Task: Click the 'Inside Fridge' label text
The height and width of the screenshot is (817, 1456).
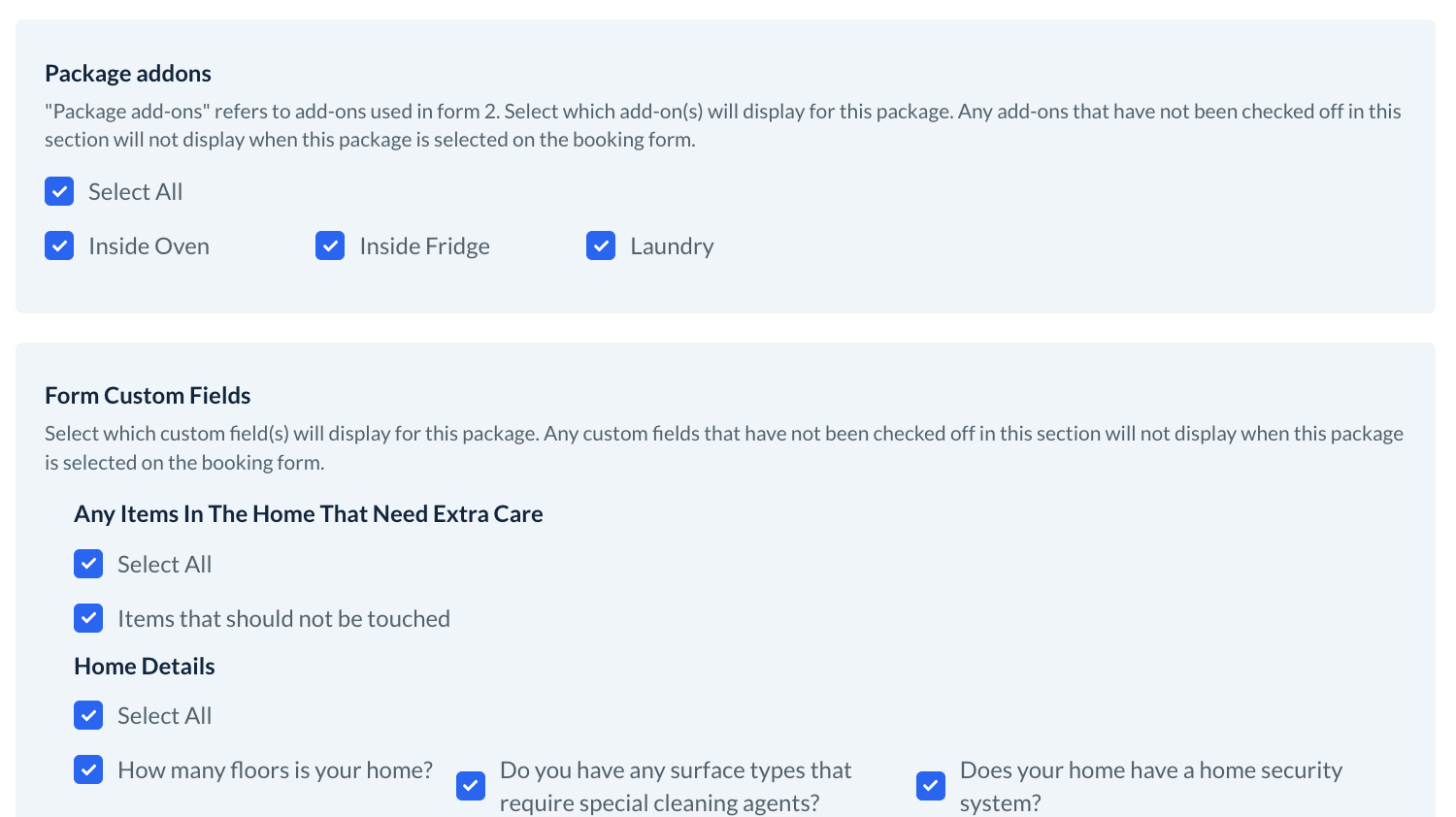Action: pos(424,246)
